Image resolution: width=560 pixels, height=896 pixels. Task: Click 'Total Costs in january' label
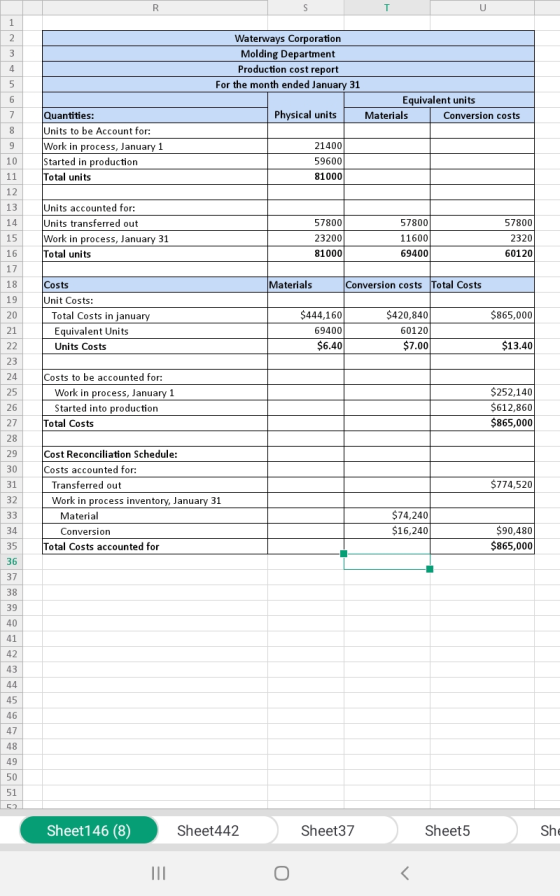[101, 315]
